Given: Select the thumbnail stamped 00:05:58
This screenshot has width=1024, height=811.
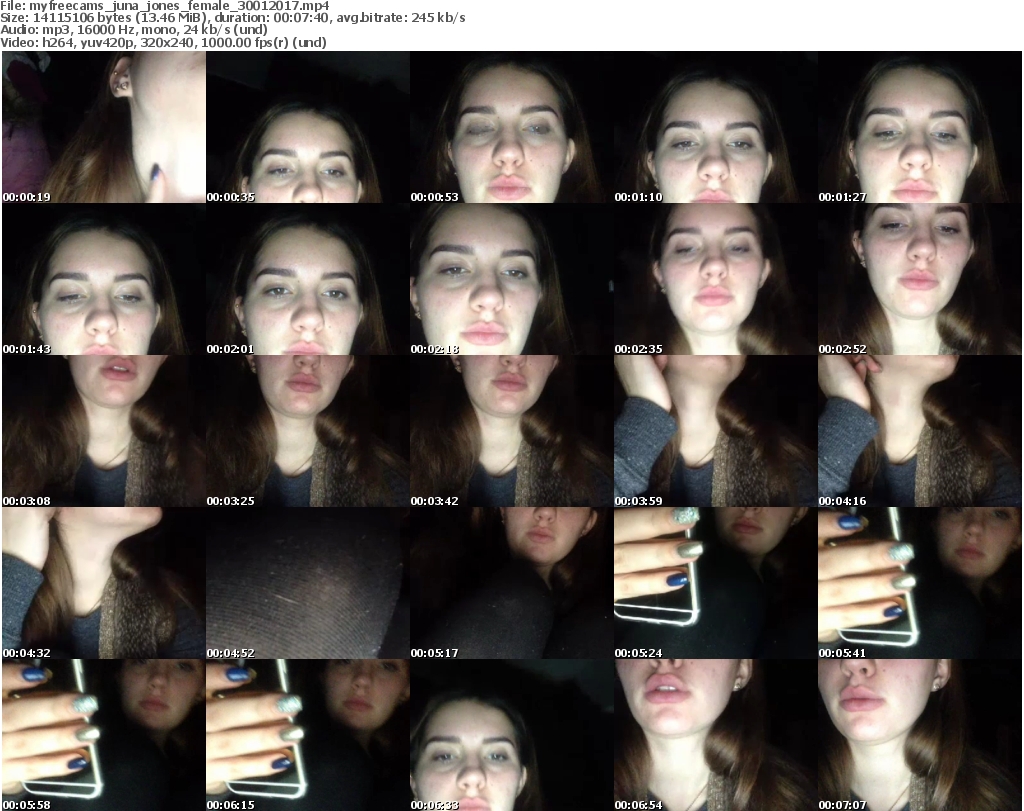Looking at the screenshot, I should click(x=104, y=735).
